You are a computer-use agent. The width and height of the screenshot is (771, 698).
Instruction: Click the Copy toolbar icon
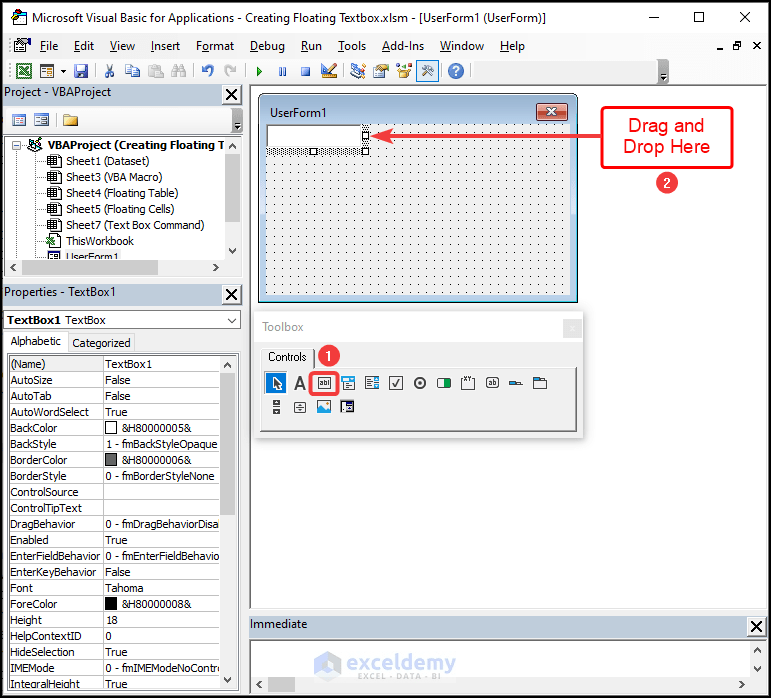click(x=132, y=71)
